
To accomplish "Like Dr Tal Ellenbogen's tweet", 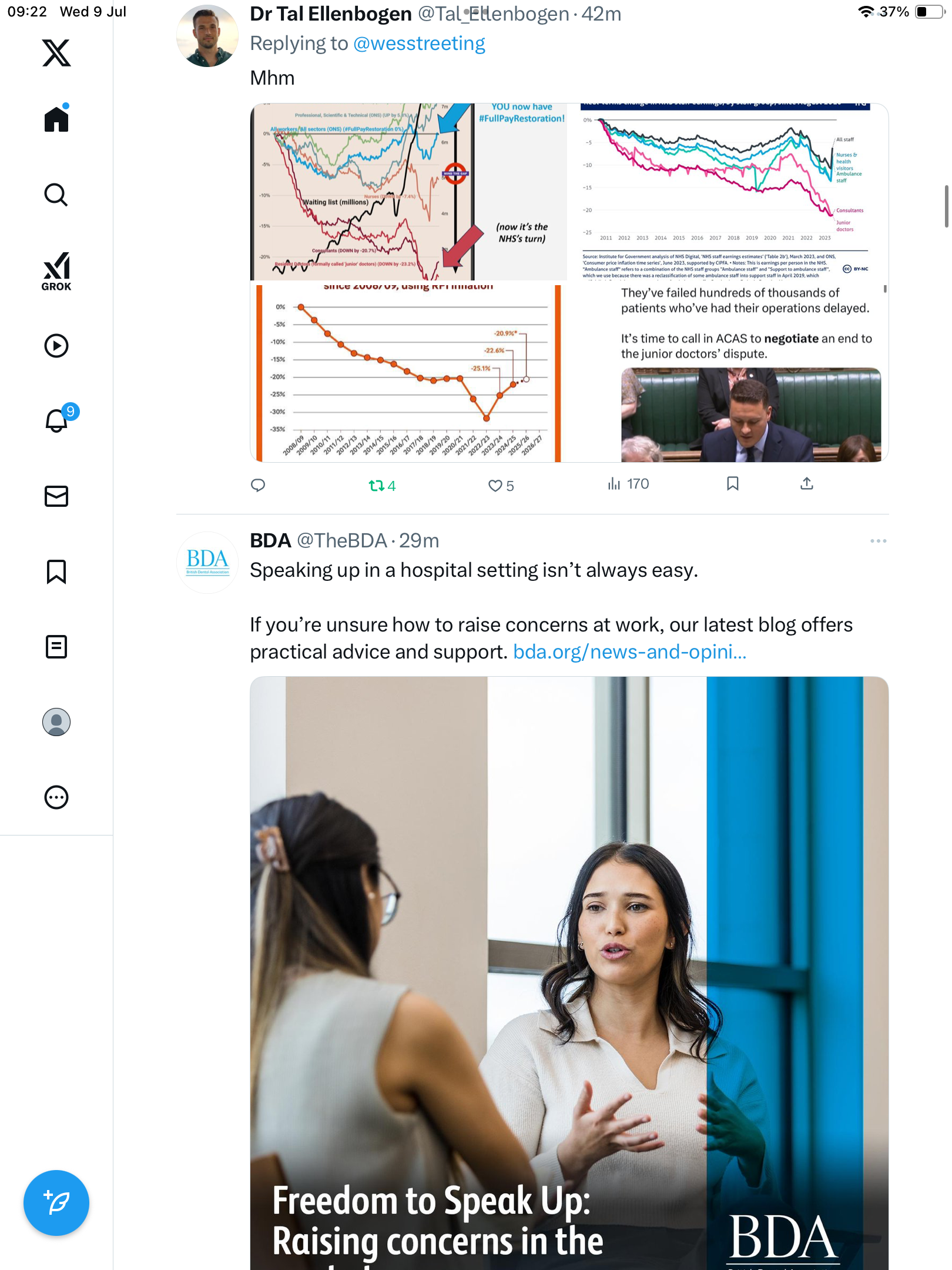I will tap(501, 486).
